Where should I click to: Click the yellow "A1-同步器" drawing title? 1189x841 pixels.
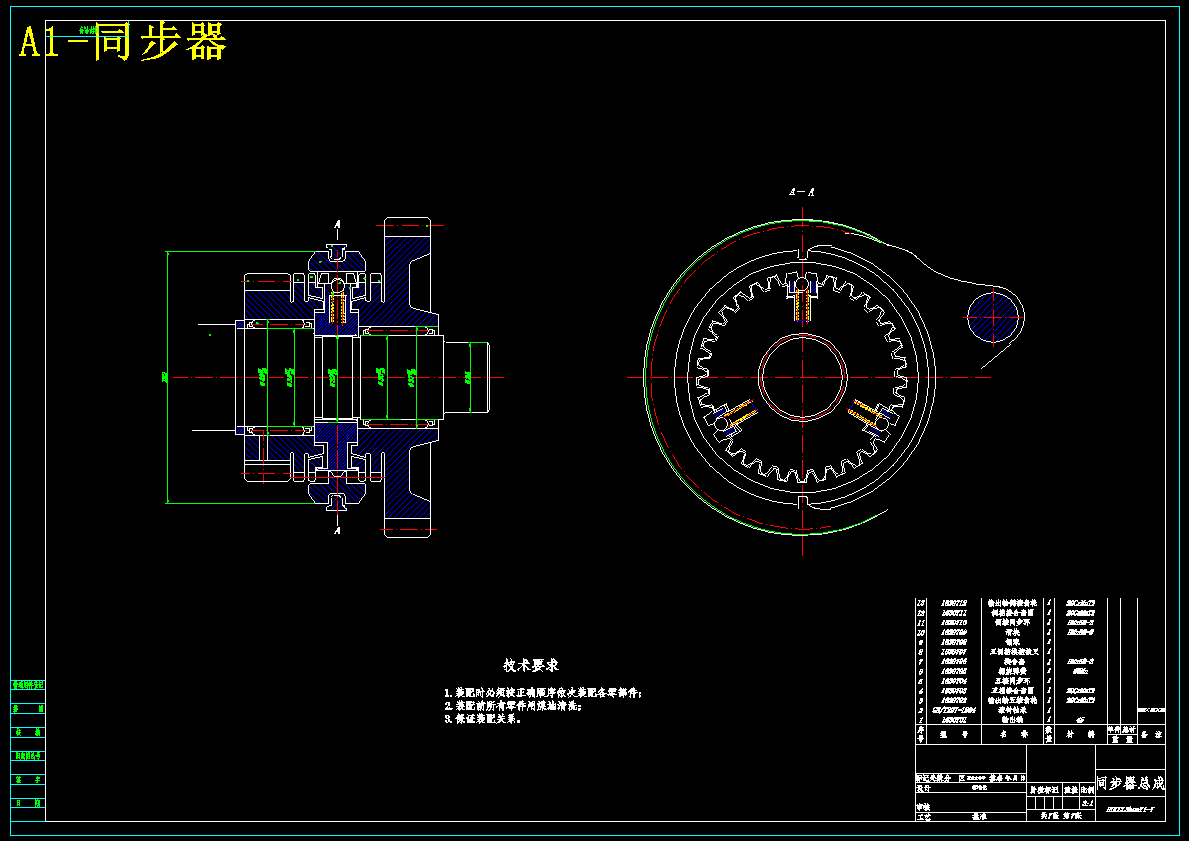click(x=123, y=42)
